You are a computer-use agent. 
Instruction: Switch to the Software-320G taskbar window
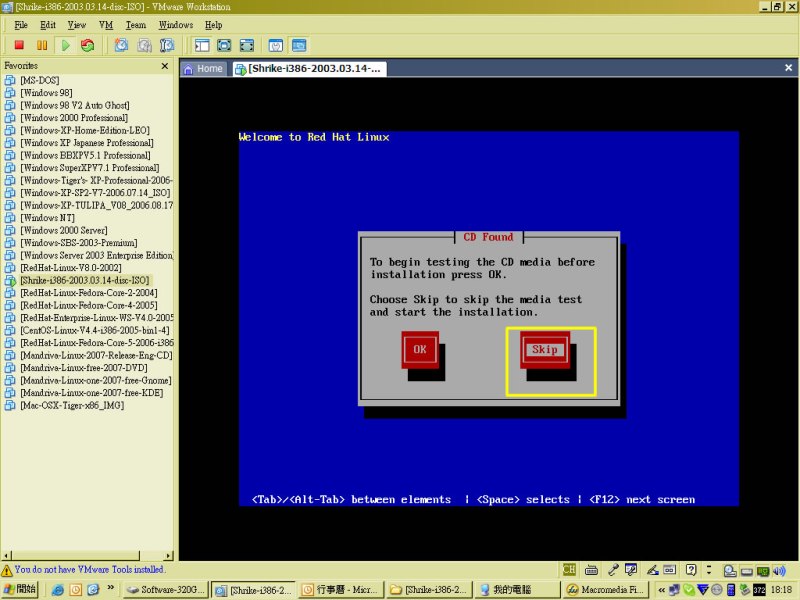coord(166,590)
